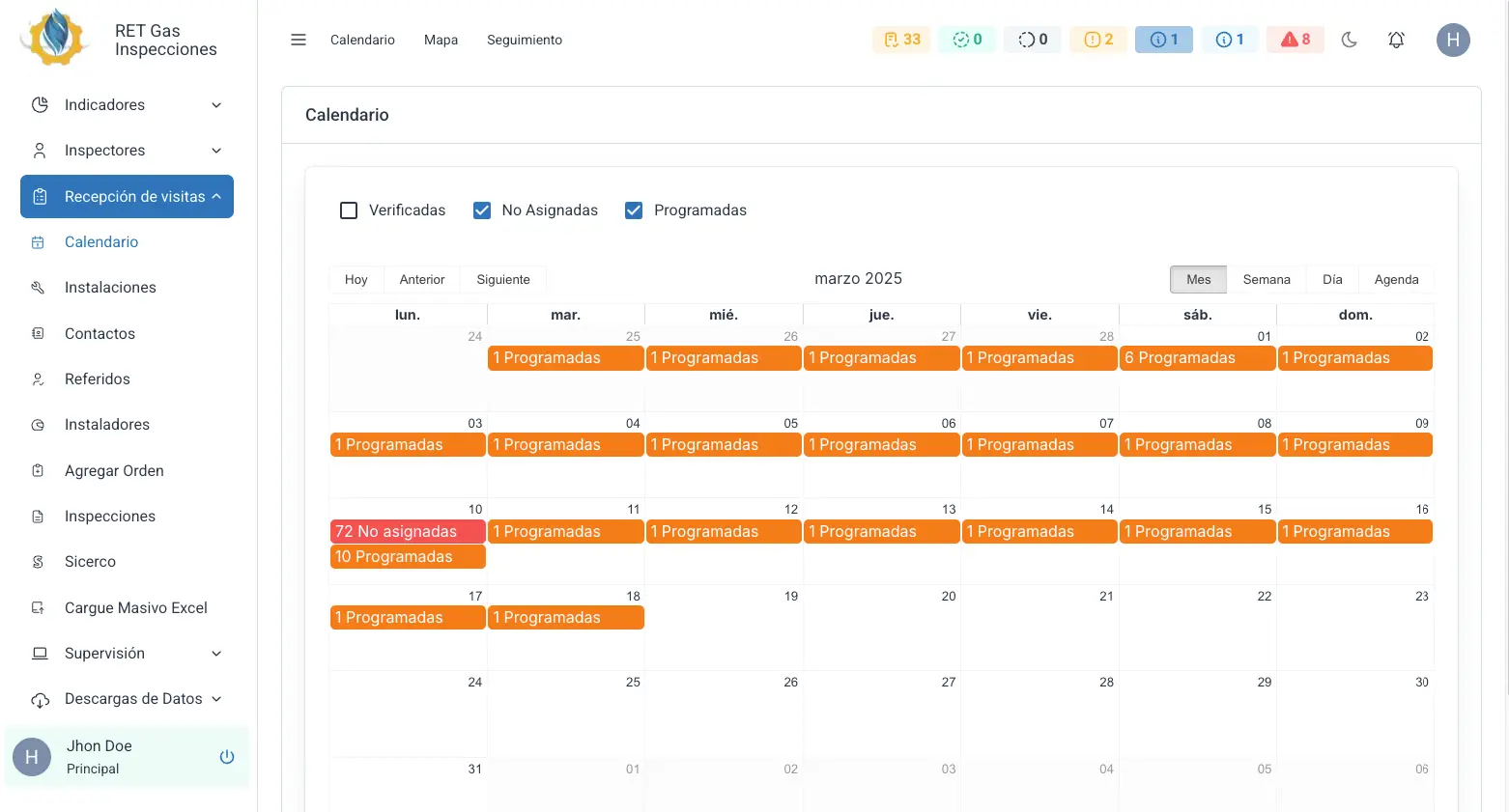Click the yellow badge showing 33
1509x812 pixels.
coord(901,40)
